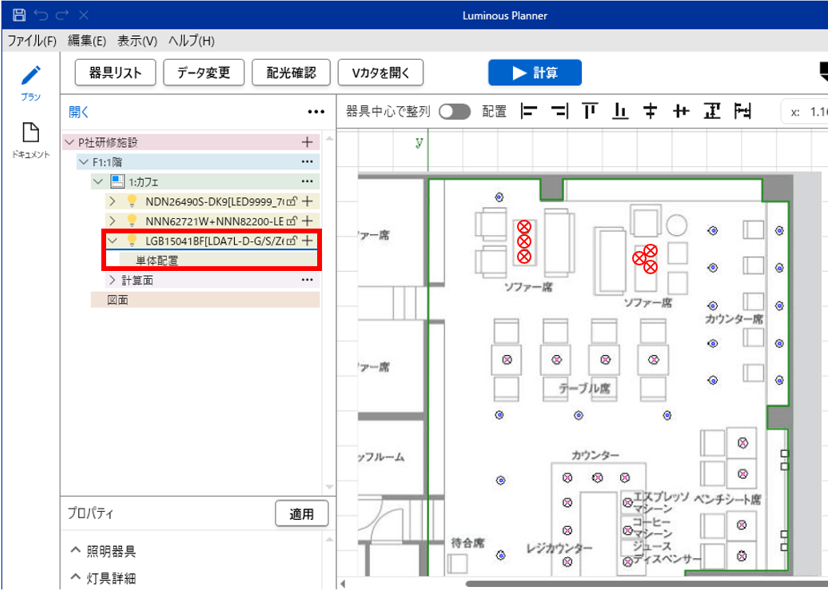835x592 pixels.
Task: Click the save icon in title bar
Action: (18, 16)
